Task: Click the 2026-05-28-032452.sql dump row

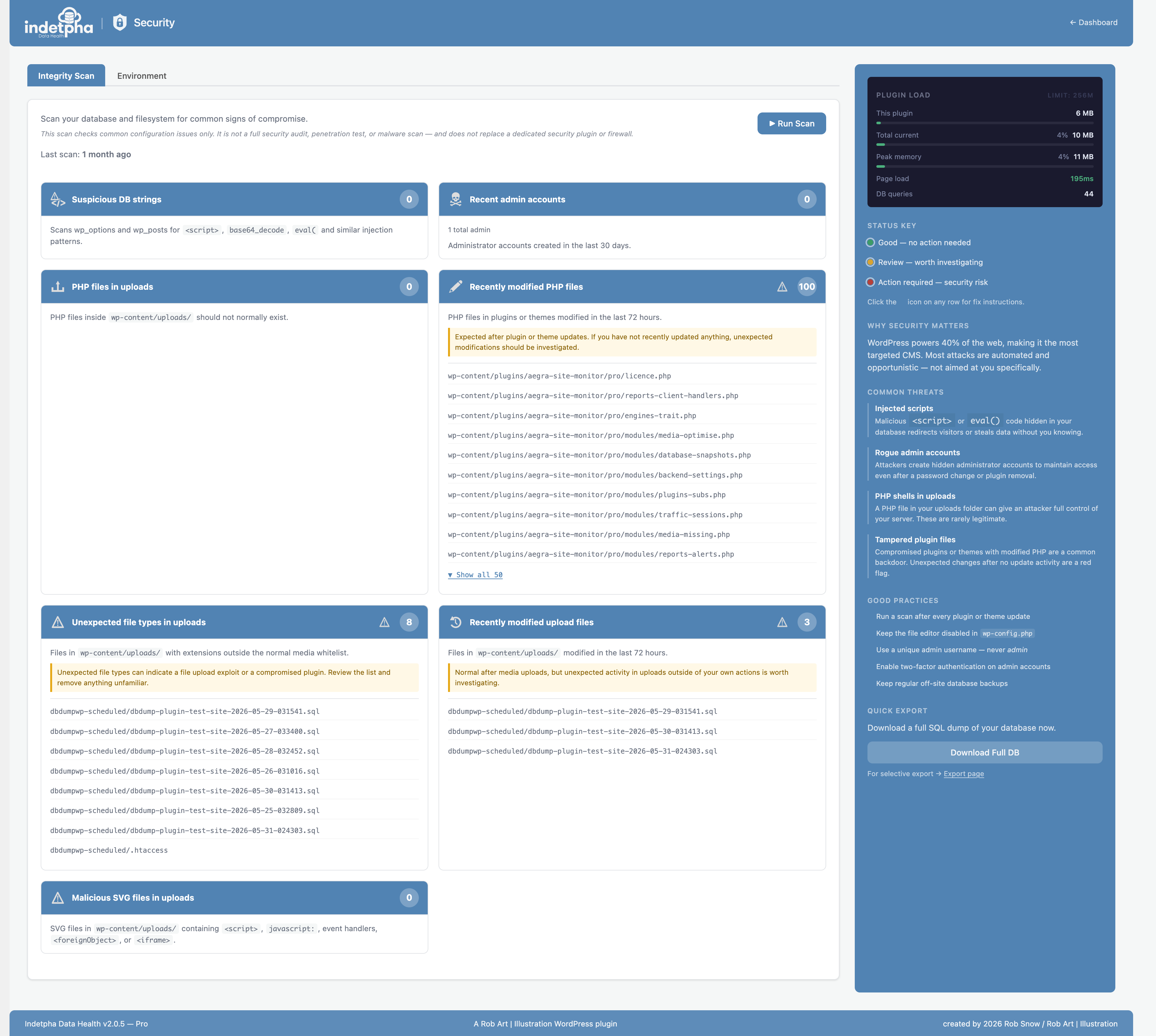Action: click(x=234, y=751)
